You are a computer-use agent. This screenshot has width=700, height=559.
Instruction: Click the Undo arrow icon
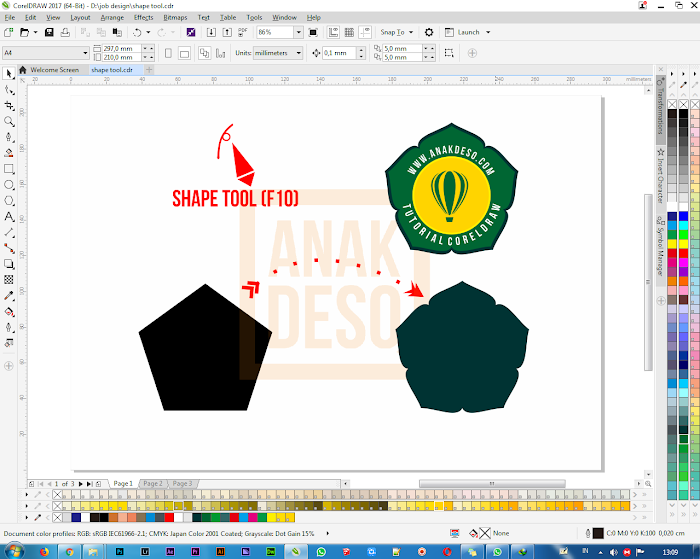(138, 32)
